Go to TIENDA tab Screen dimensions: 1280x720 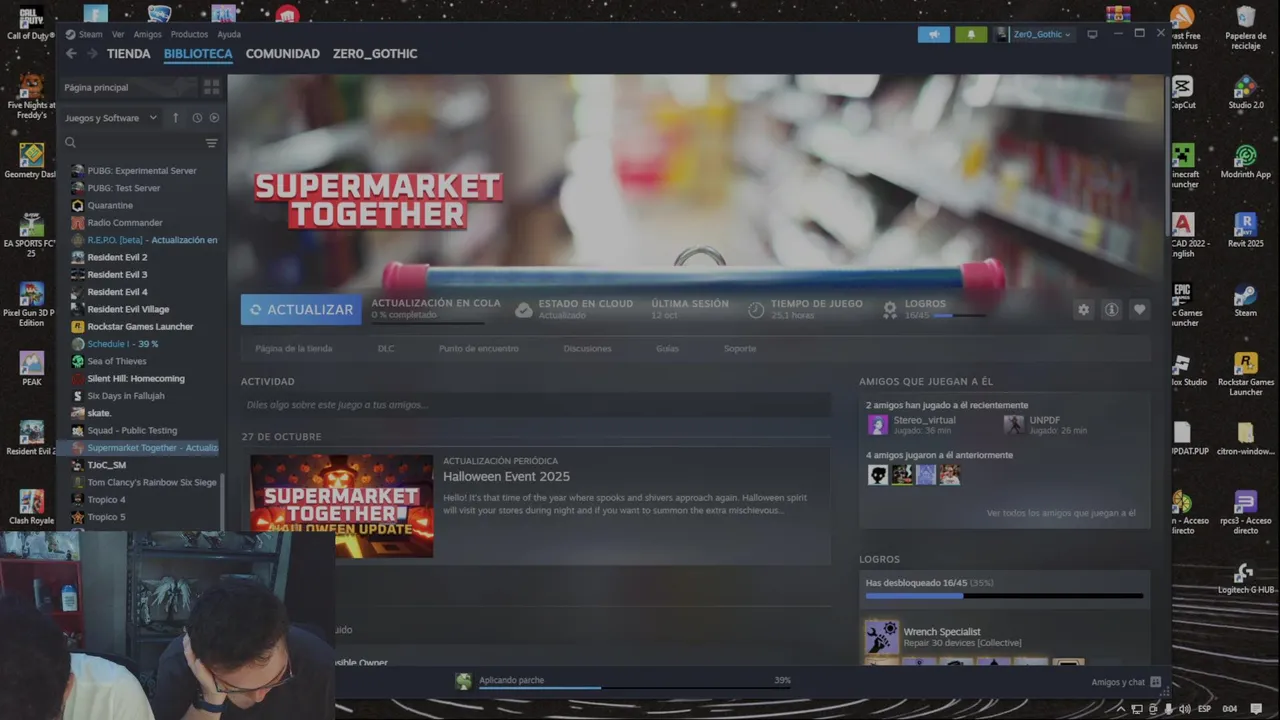(x=129, y=54)
